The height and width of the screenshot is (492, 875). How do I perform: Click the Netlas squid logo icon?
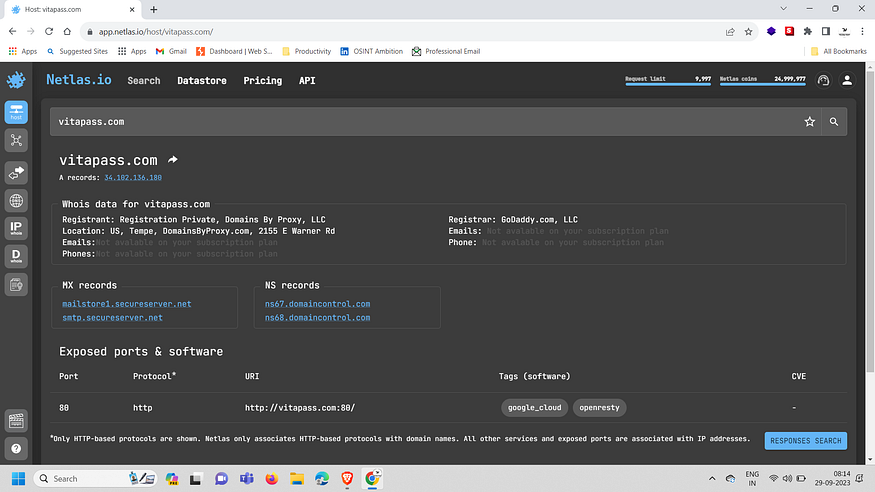tap(16, 80)
